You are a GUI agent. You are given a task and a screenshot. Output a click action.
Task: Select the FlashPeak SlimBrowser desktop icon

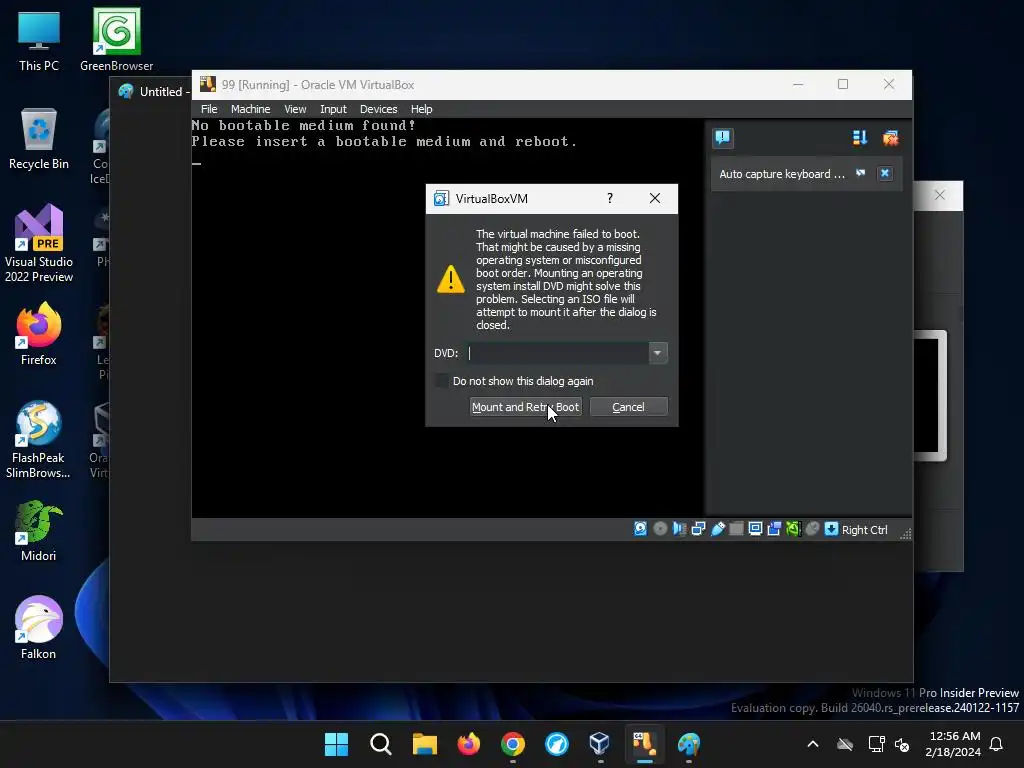click(39, 440)
